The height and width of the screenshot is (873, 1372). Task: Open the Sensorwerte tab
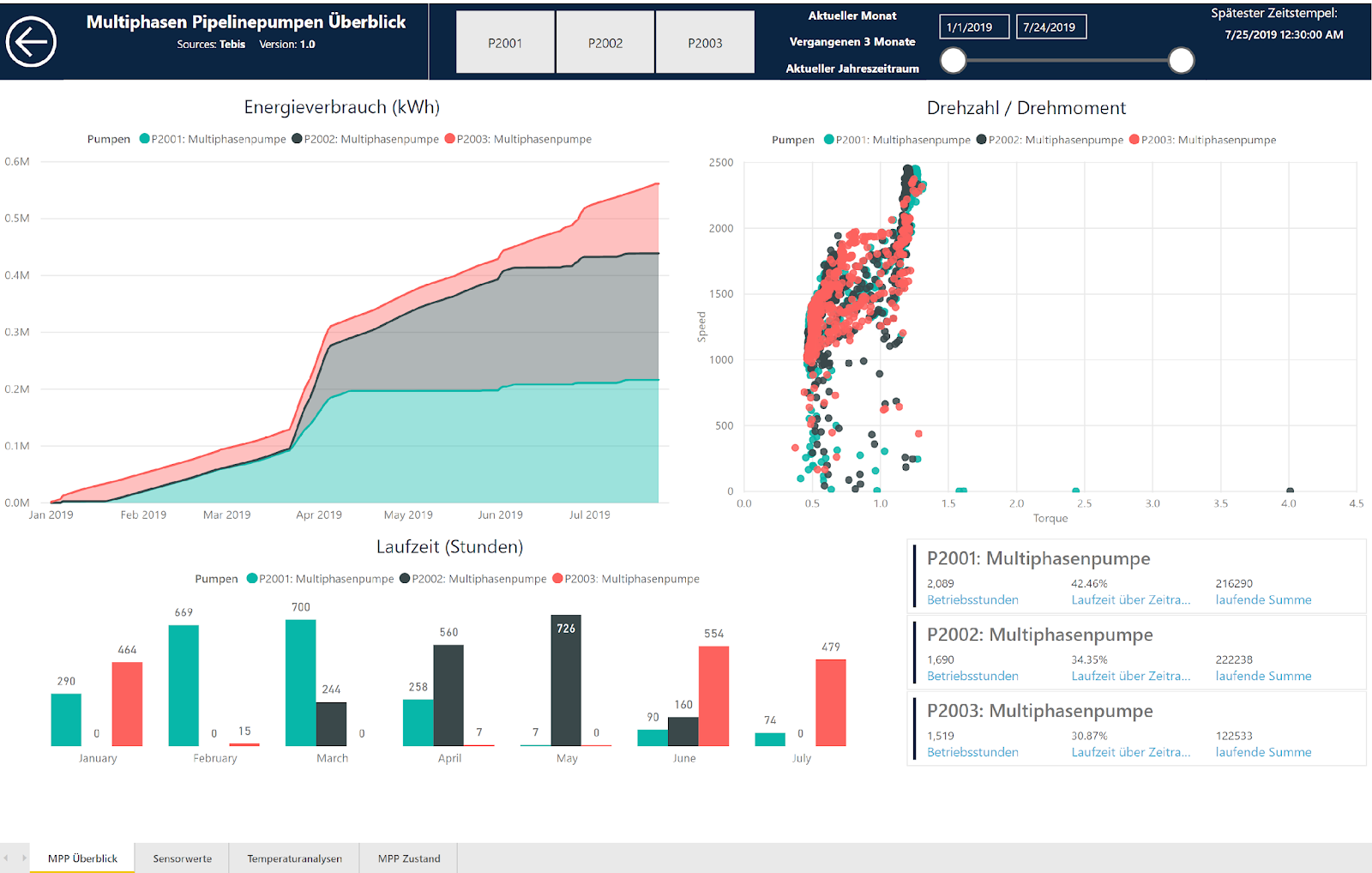(x=182, y=858)
